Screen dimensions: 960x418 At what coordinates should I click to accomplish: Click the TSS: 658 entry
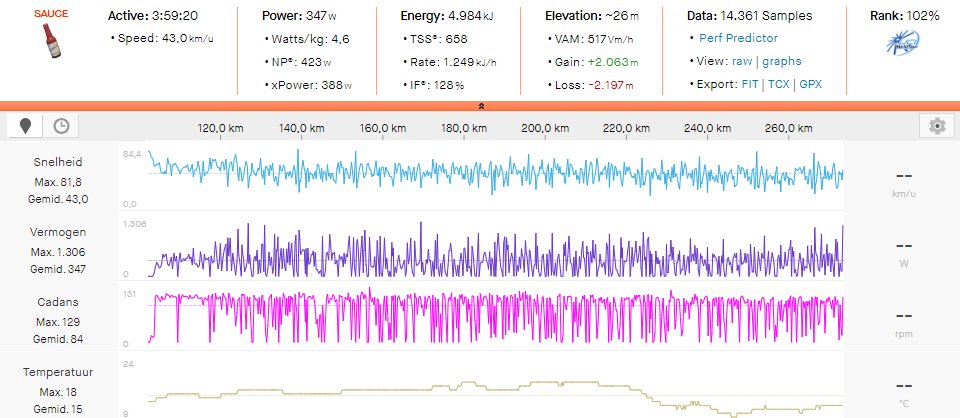pyautogui.click(x=438, y=39)
